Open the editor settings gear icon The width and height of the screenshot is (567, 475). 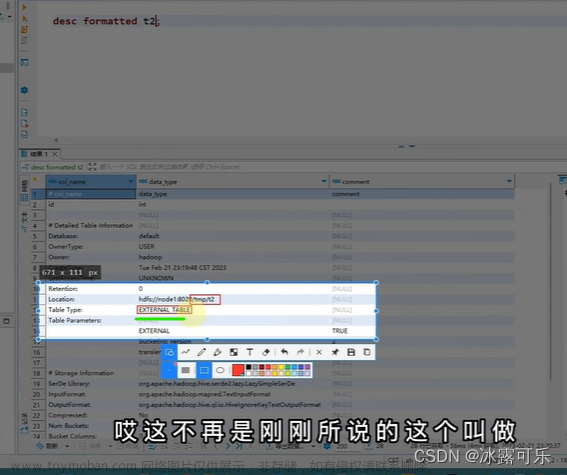click(x=25, y=90)
